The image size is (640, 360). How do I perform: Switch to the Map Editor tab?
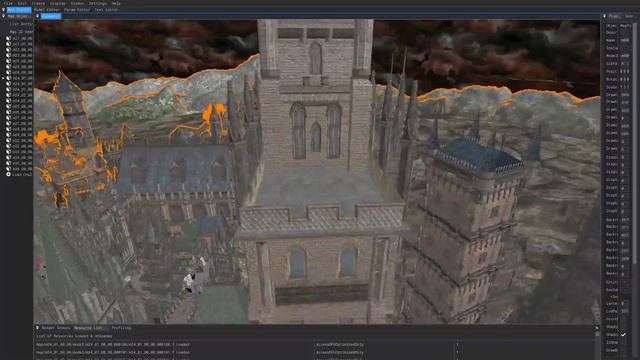[x=19, y=10]
